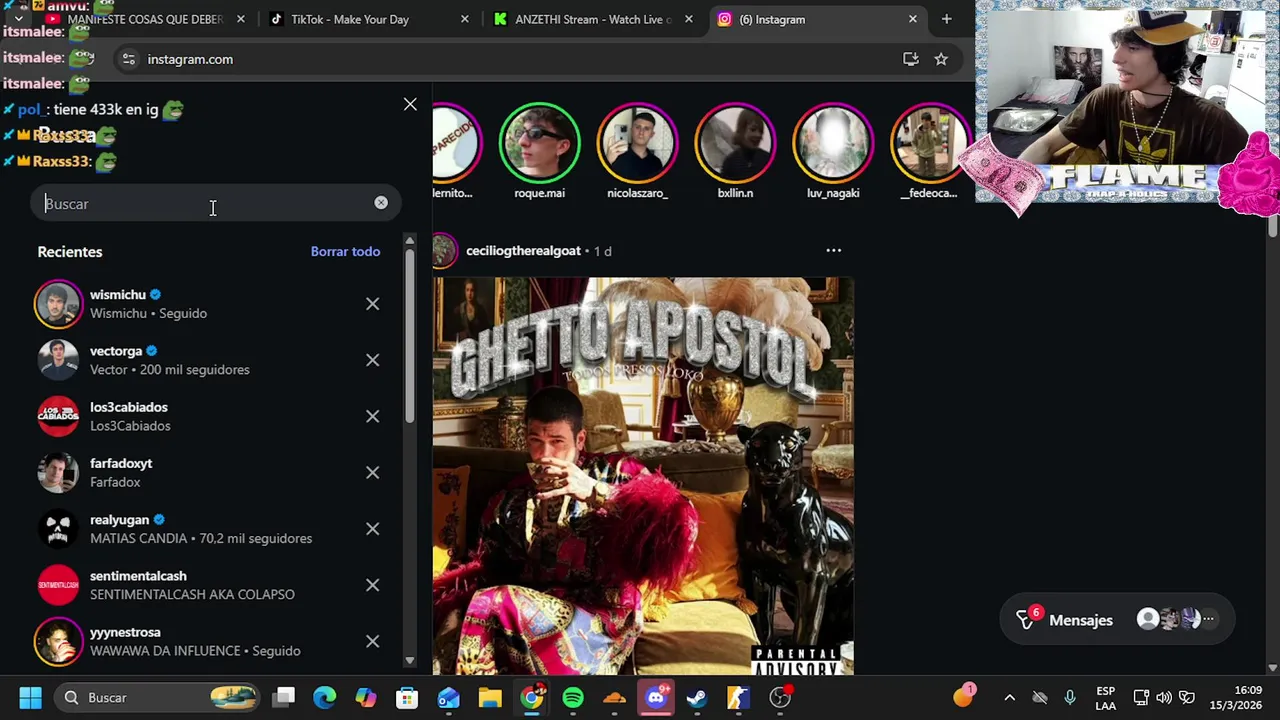View nicolaszaro_ story
Screen dimensions: 1280x720
[637, 143]
